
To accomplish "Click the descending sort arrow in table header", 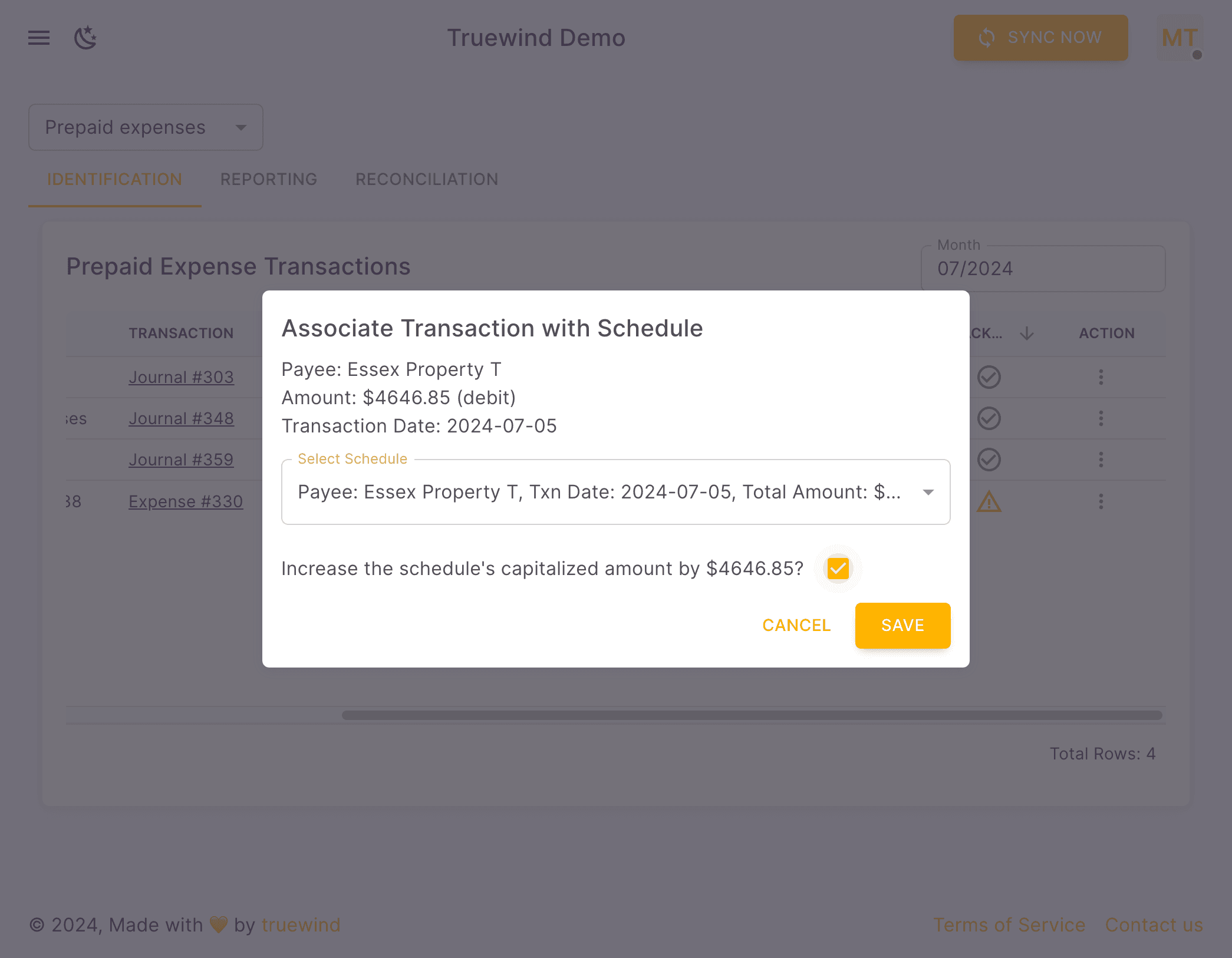I will (1026, 333).
